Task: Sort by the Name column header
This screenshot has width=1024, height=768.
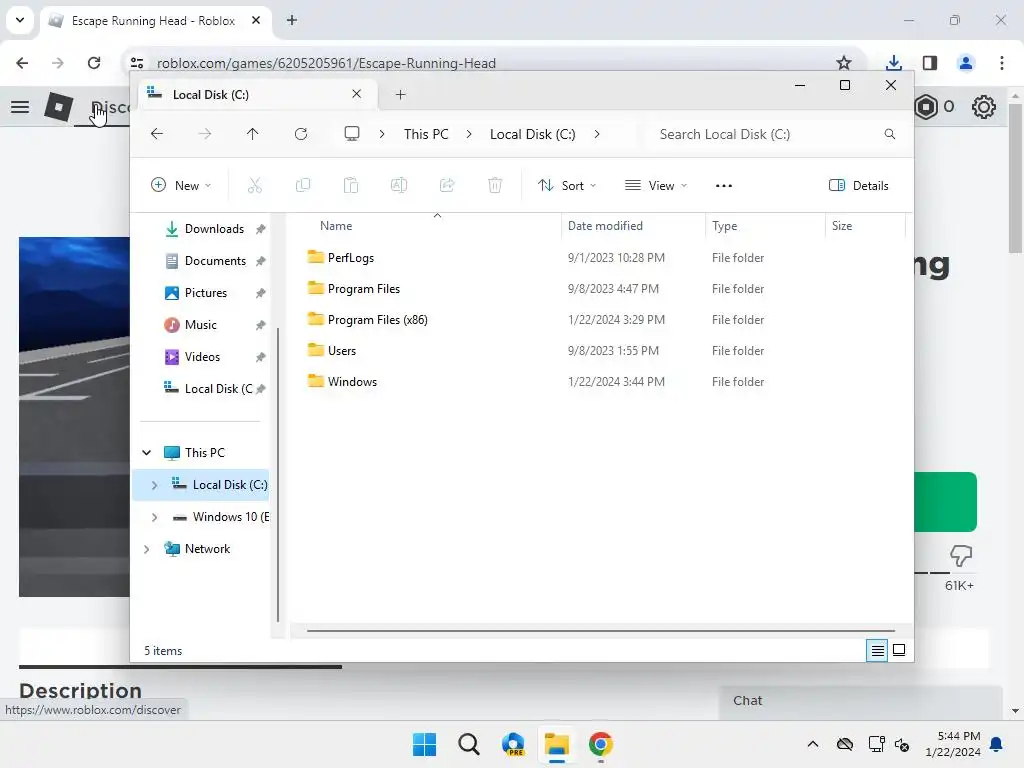Action: pos(336,225)
